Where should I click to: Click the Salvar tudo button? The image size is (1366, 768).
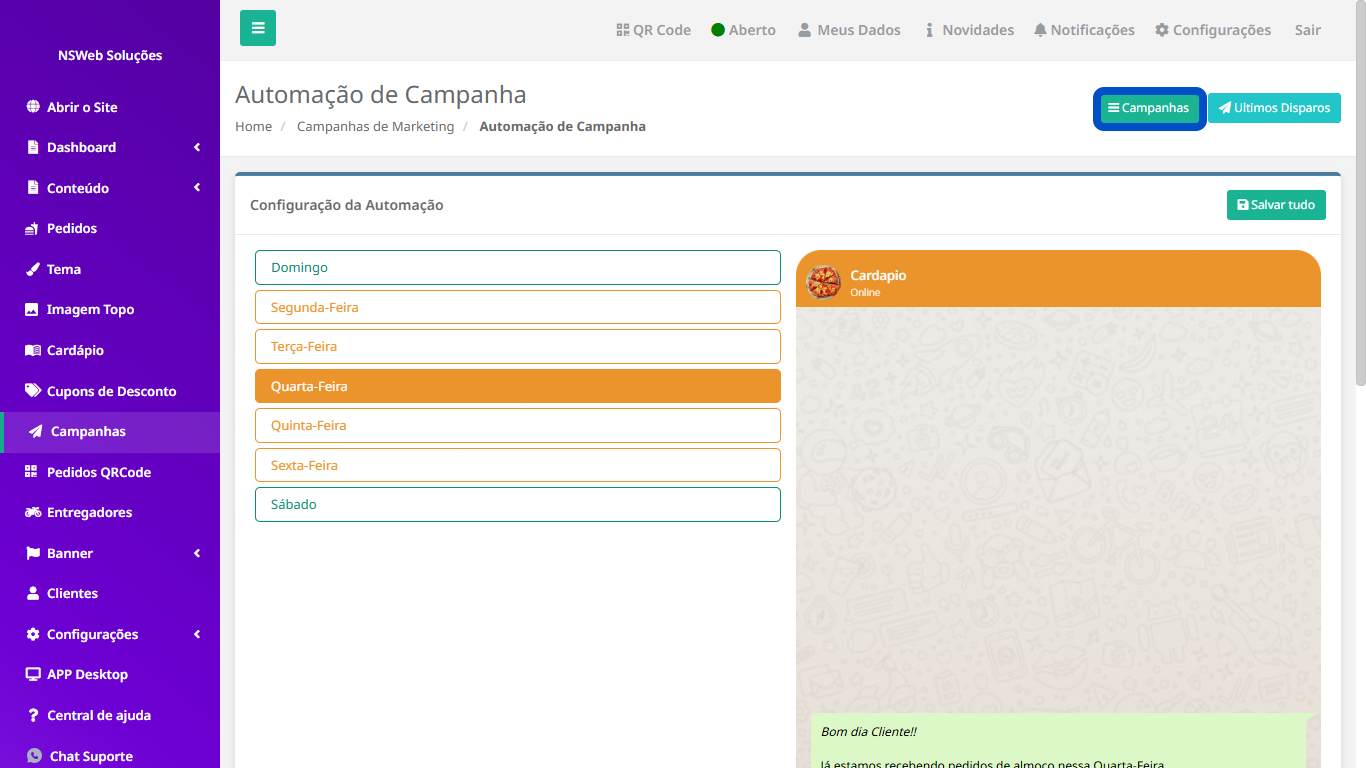point(1276,205)
